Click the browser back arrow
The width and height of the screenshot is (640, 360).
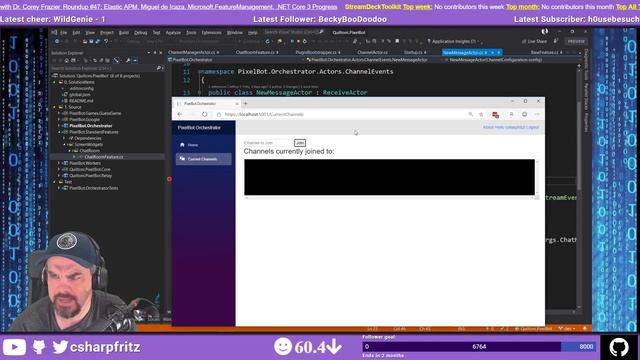[180, 114]
